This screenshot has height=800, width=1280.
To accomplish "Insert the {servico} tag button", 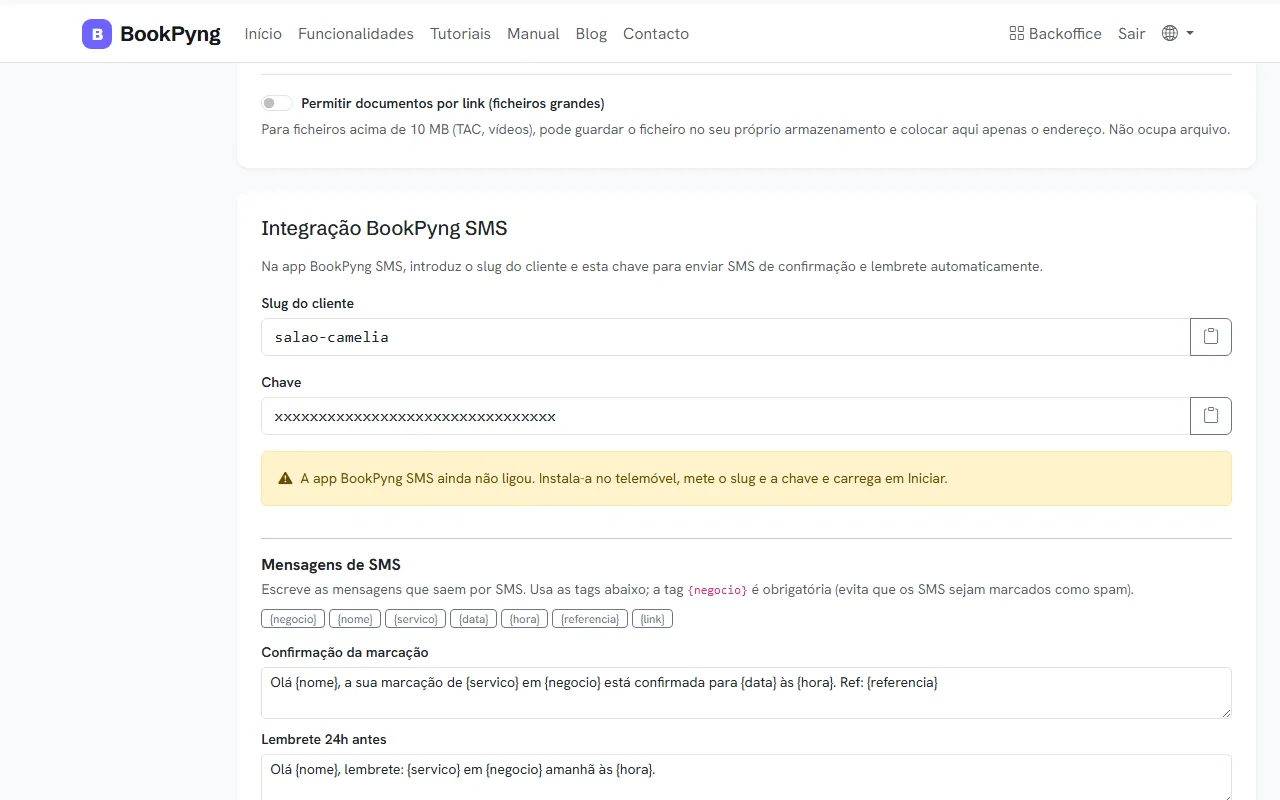I will [416, 619].
